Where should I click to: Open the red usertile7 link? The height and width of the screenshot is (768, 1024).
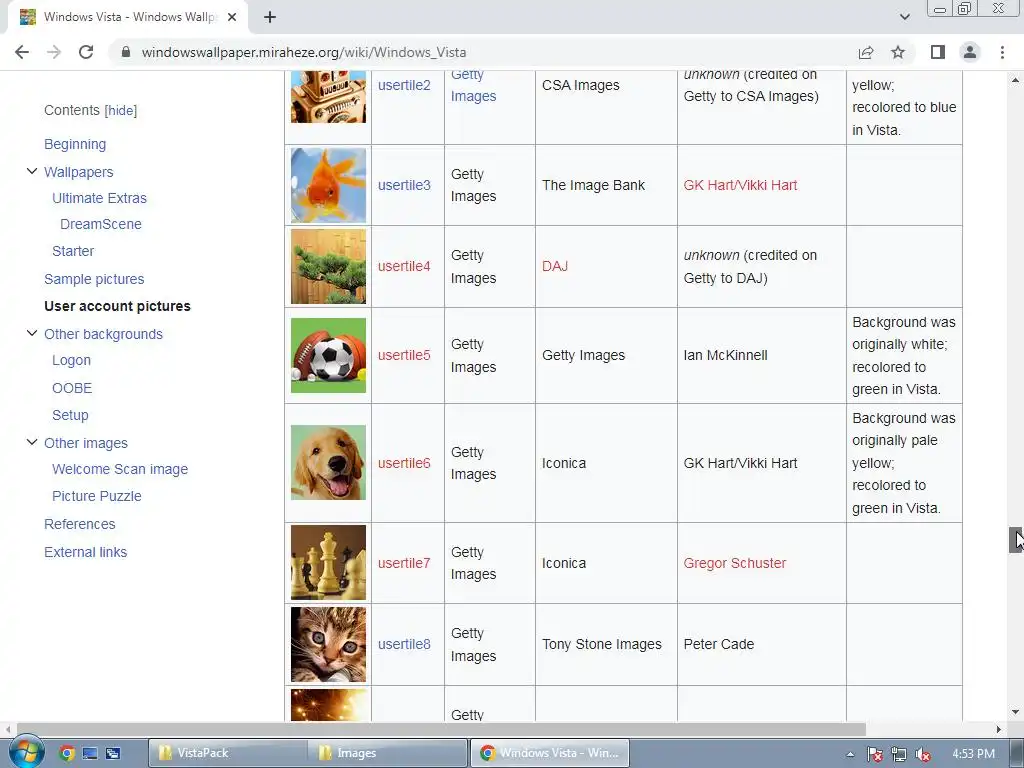click(x=404, y=563)
